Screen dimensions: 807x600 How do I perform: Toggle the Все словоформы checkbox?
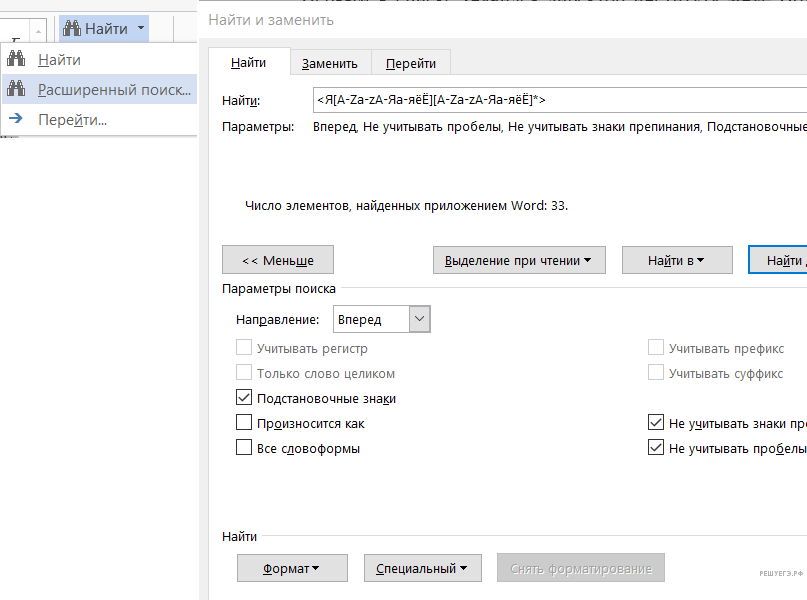coord(244,448)
